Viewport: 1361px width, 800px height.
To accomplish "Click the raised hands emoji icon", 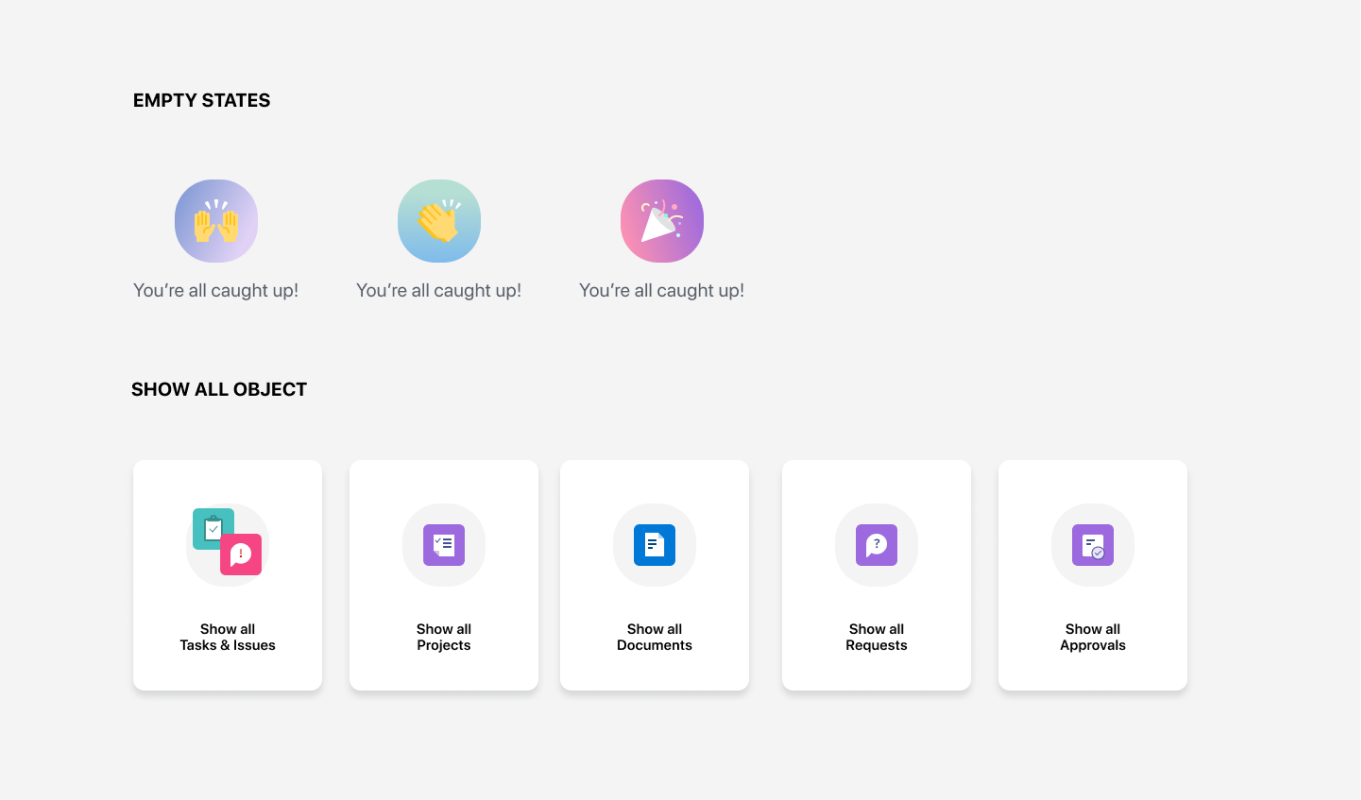I will [x=216, y=221].
